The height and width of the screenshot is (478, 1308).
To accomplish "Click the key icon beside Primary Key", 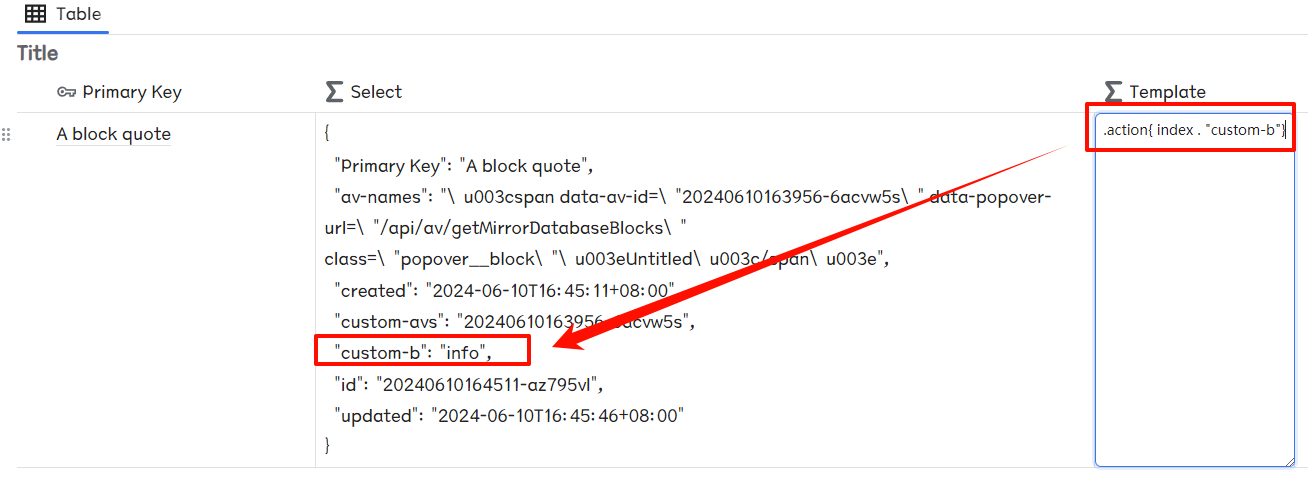I will (67, 92).
